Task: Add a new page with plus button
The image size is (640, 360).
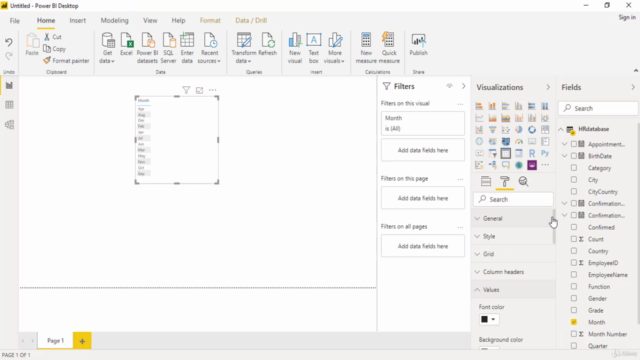Action: [82, 341]
